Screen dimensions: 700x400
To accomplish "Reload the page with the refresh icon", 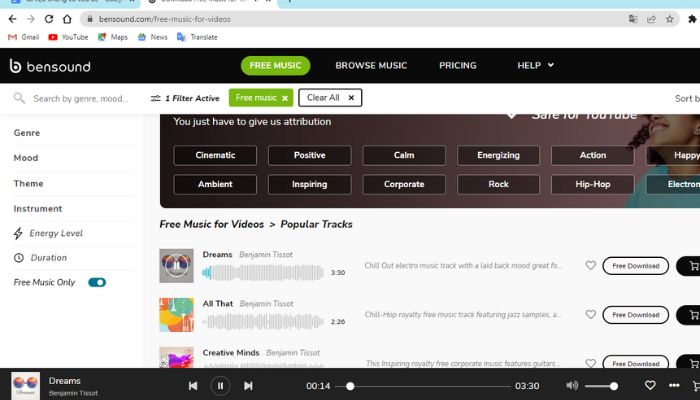I will (49, 19).
